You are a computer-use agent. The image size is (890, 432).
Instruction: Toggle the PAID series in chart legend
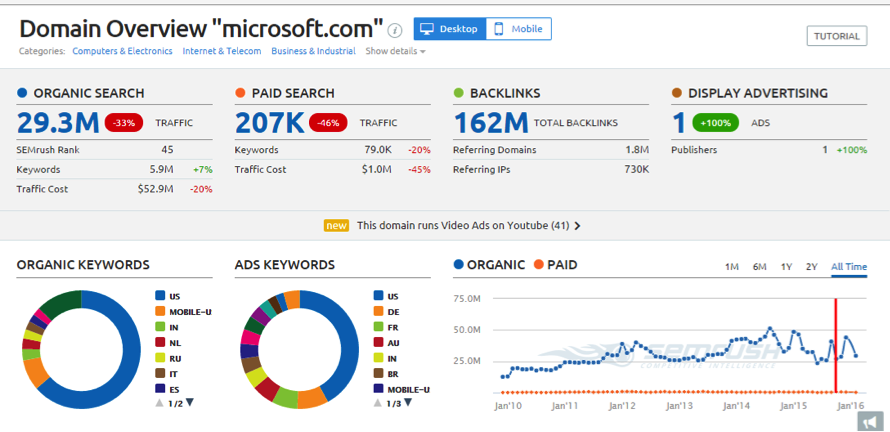pos(555,265)
